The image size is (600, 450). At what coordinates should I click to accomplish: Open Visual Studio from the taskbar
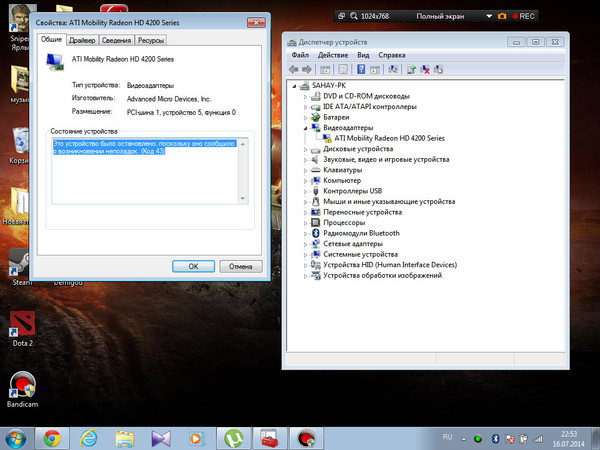161,438
